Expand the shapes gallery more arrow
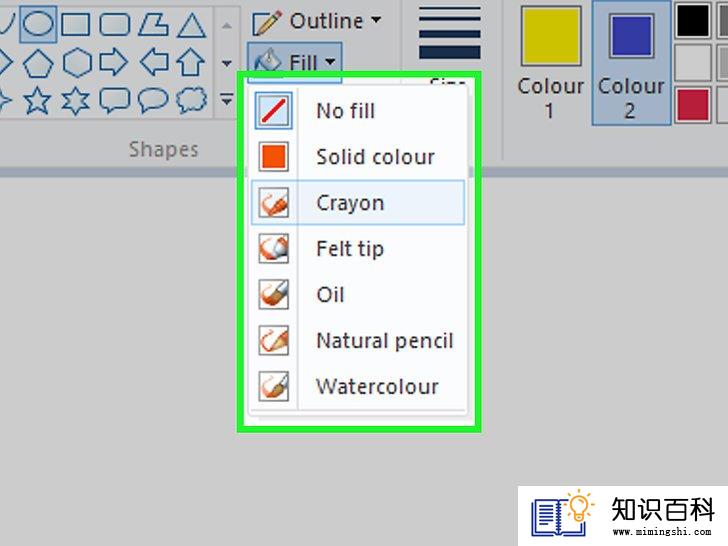Screen dimensions: 728x546 click(227, 100)
